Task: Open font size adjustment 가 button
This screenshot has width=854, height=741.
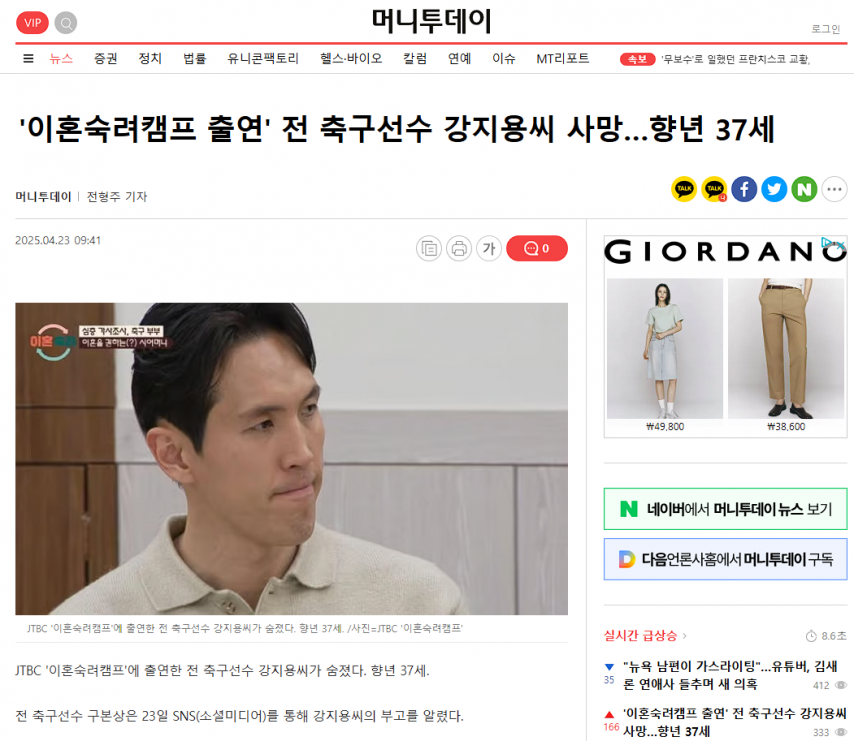Action: click(489, 249)
